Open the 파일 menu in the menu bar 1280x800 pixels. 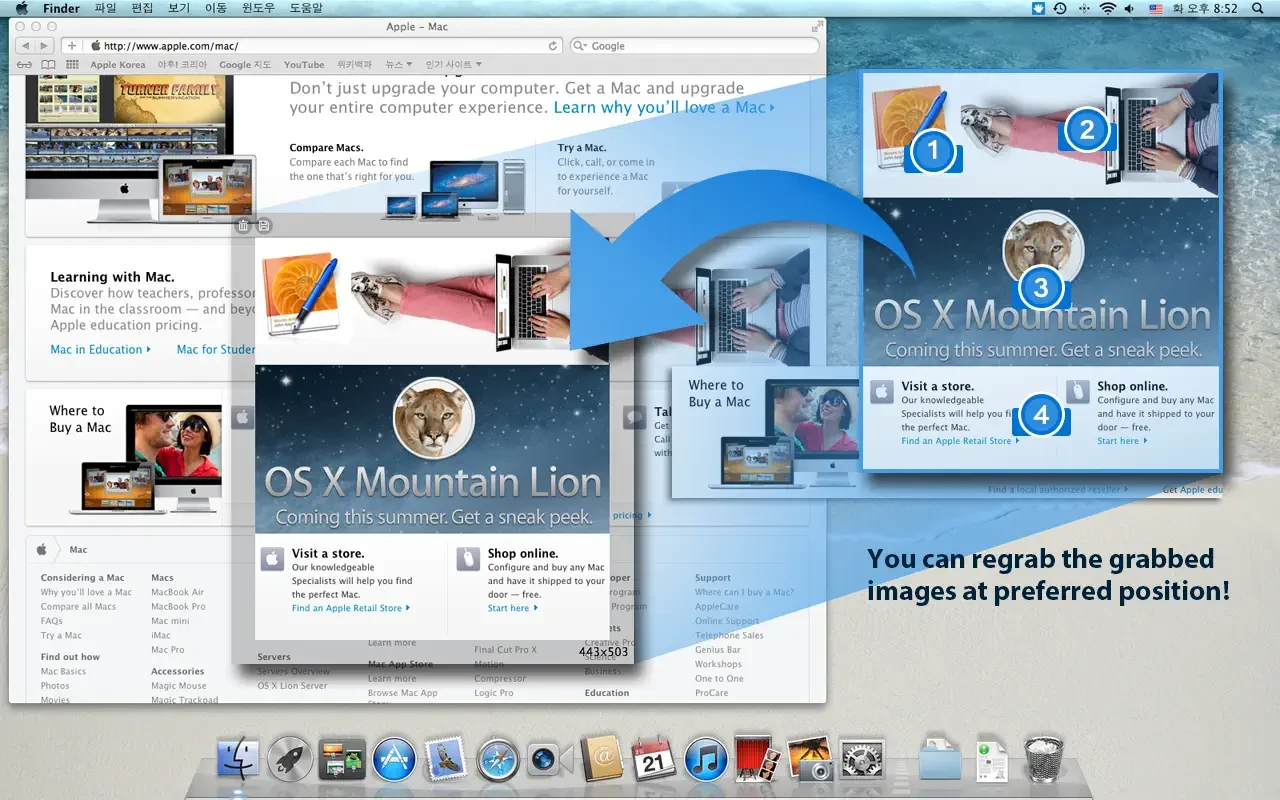coord(105,8)
